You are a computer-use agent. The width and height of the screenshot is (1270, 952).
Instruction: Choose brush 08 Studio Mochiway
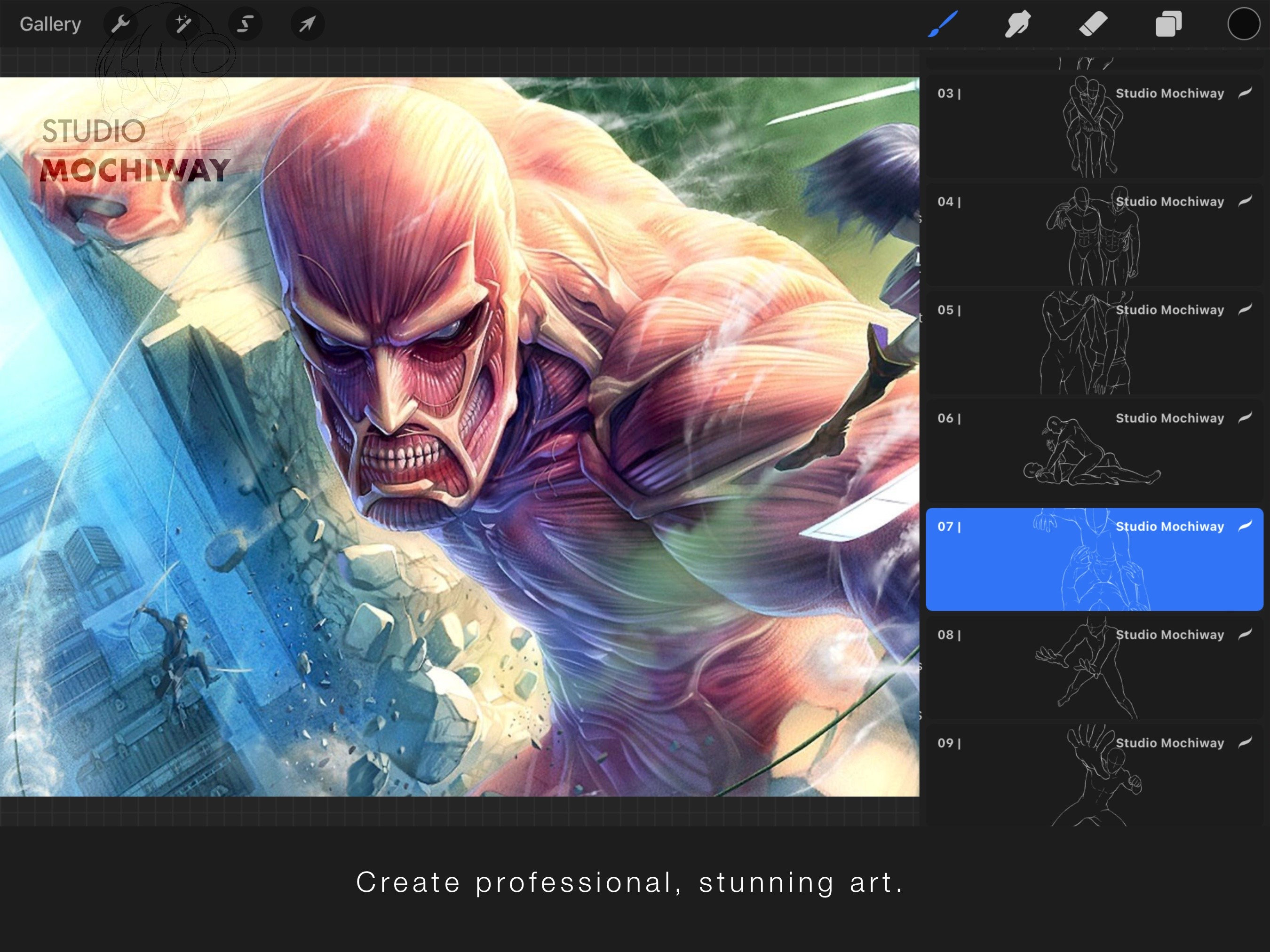(x=1094, y=668)
